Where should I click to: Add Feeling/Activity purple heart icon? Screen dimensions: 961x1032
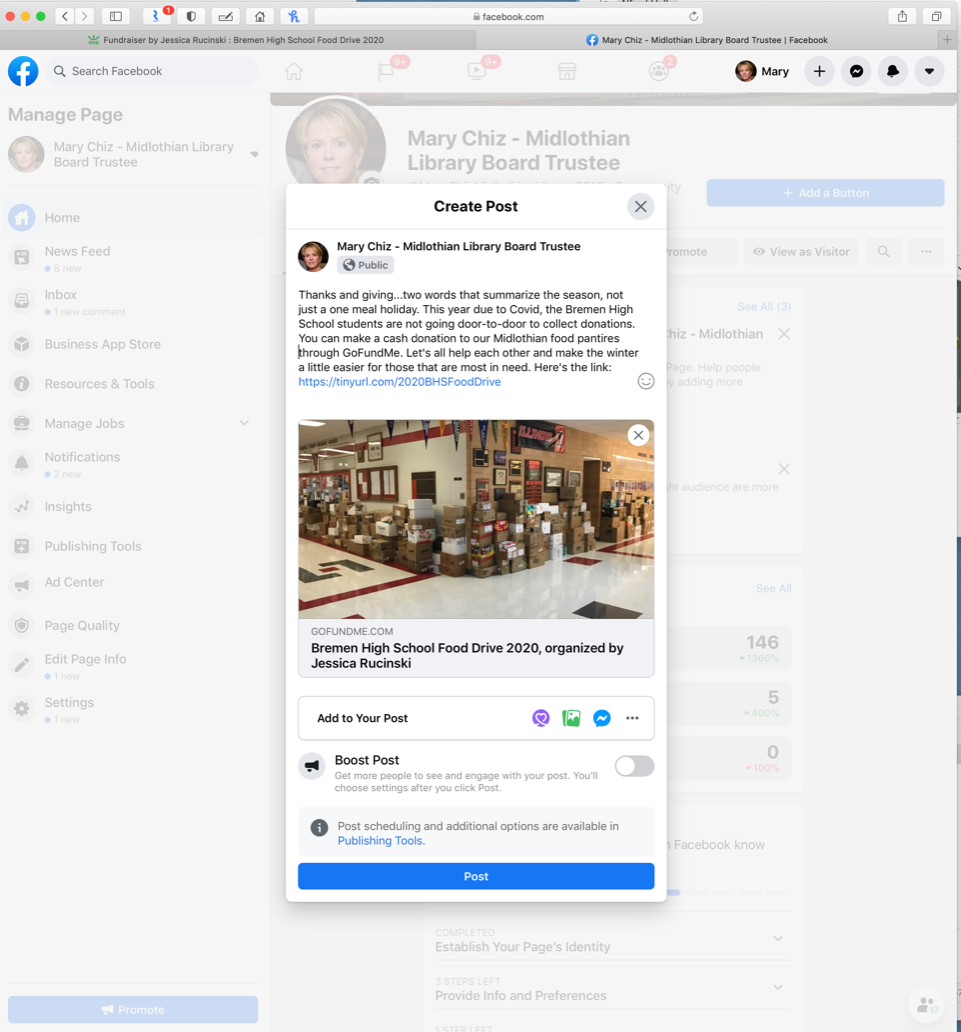[541, 718]
